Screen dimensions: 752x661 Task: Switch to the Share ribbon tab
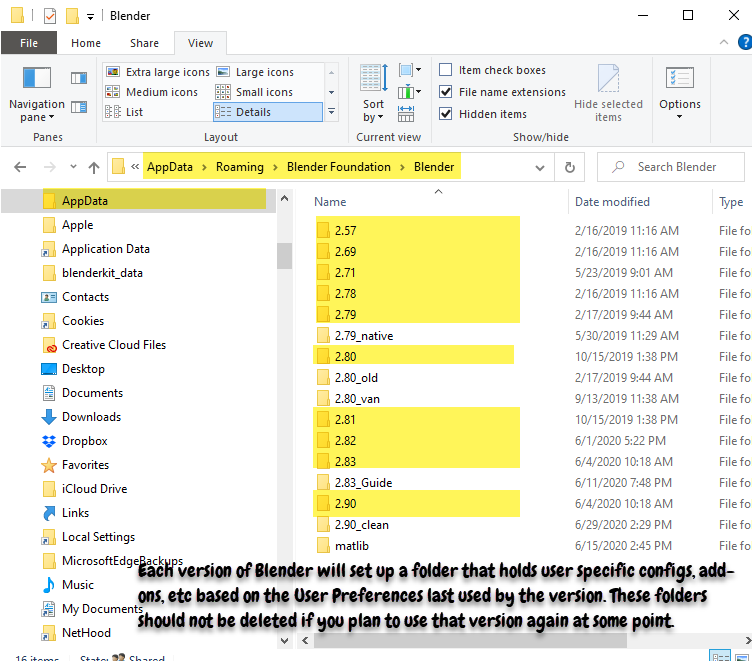pos(144,43)
